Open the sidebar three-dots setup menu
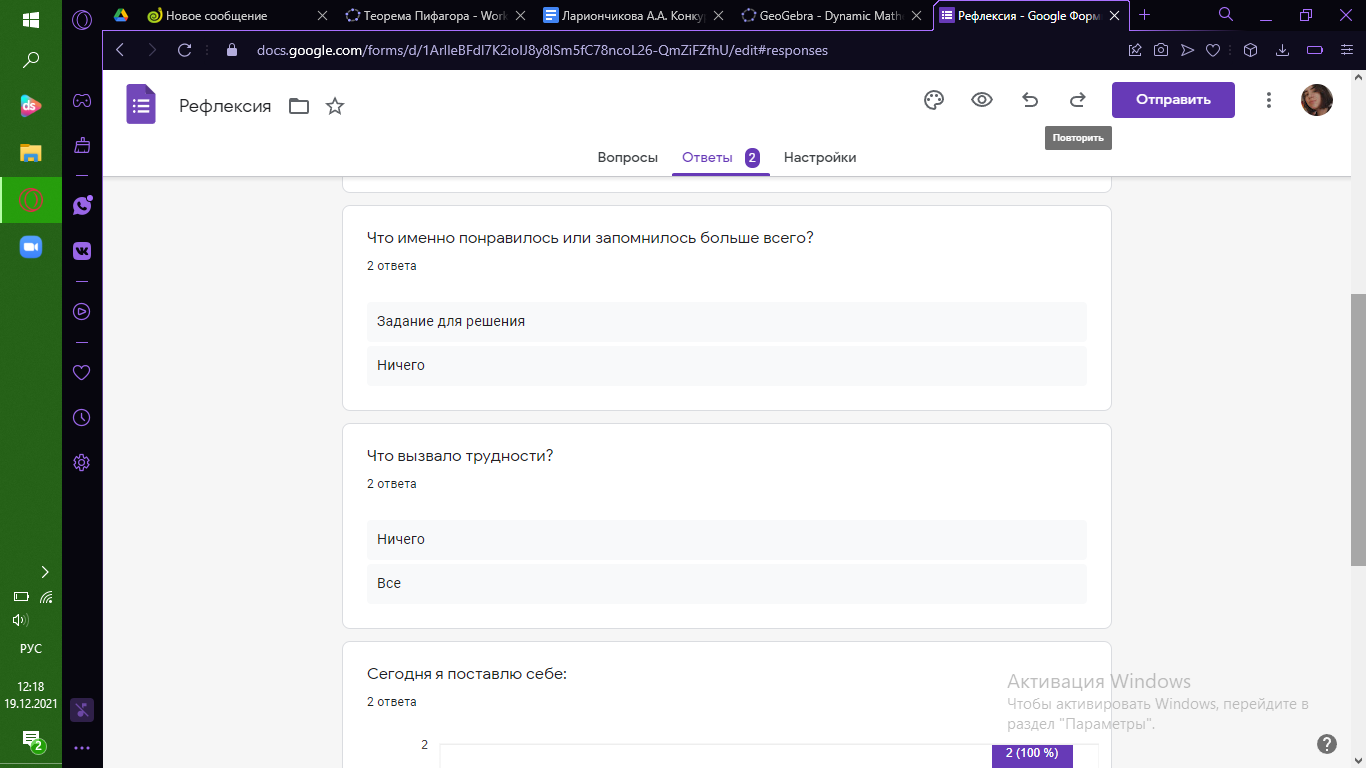 [82, 747]
